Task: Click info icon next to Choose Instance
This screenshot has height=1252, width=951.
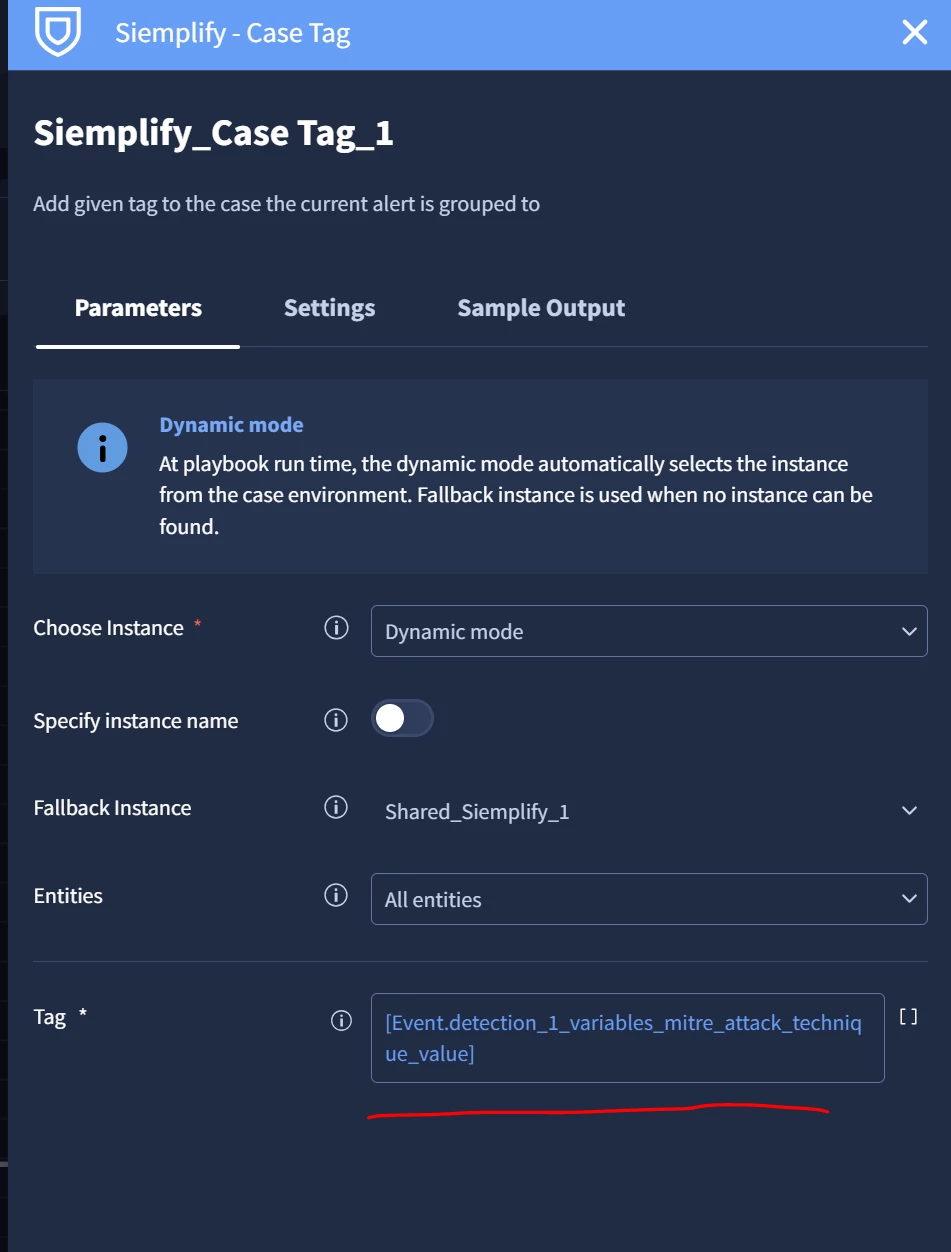Action: coord(337,628)
